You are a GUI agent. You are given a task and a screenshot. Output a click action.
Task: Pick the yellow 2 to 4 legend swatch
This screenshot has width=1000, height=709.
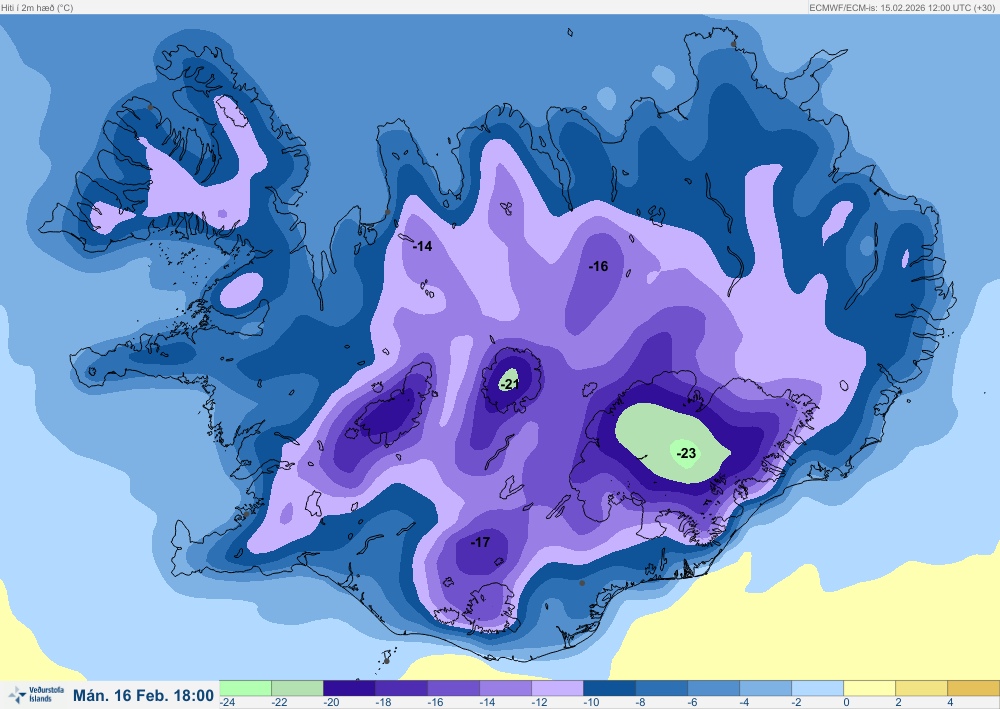tap(921, 688)
